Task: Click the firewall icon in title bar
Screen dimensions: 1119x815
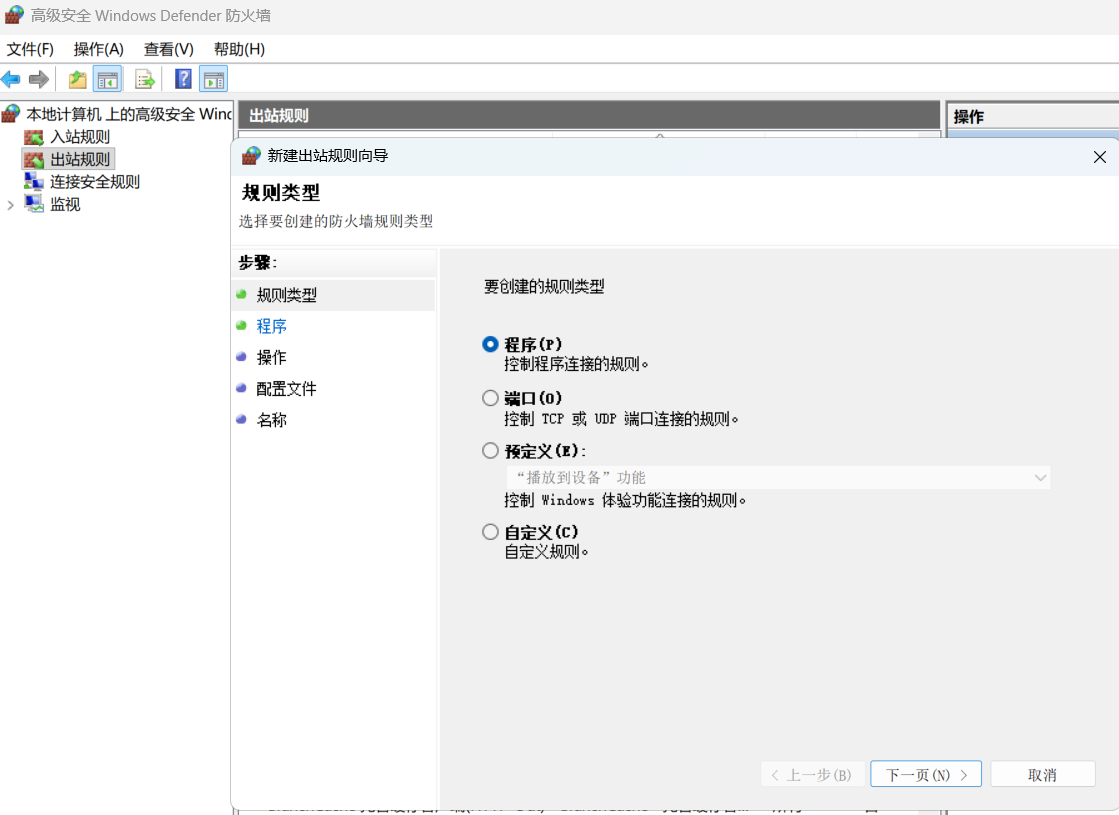Action: coord(14,15)
